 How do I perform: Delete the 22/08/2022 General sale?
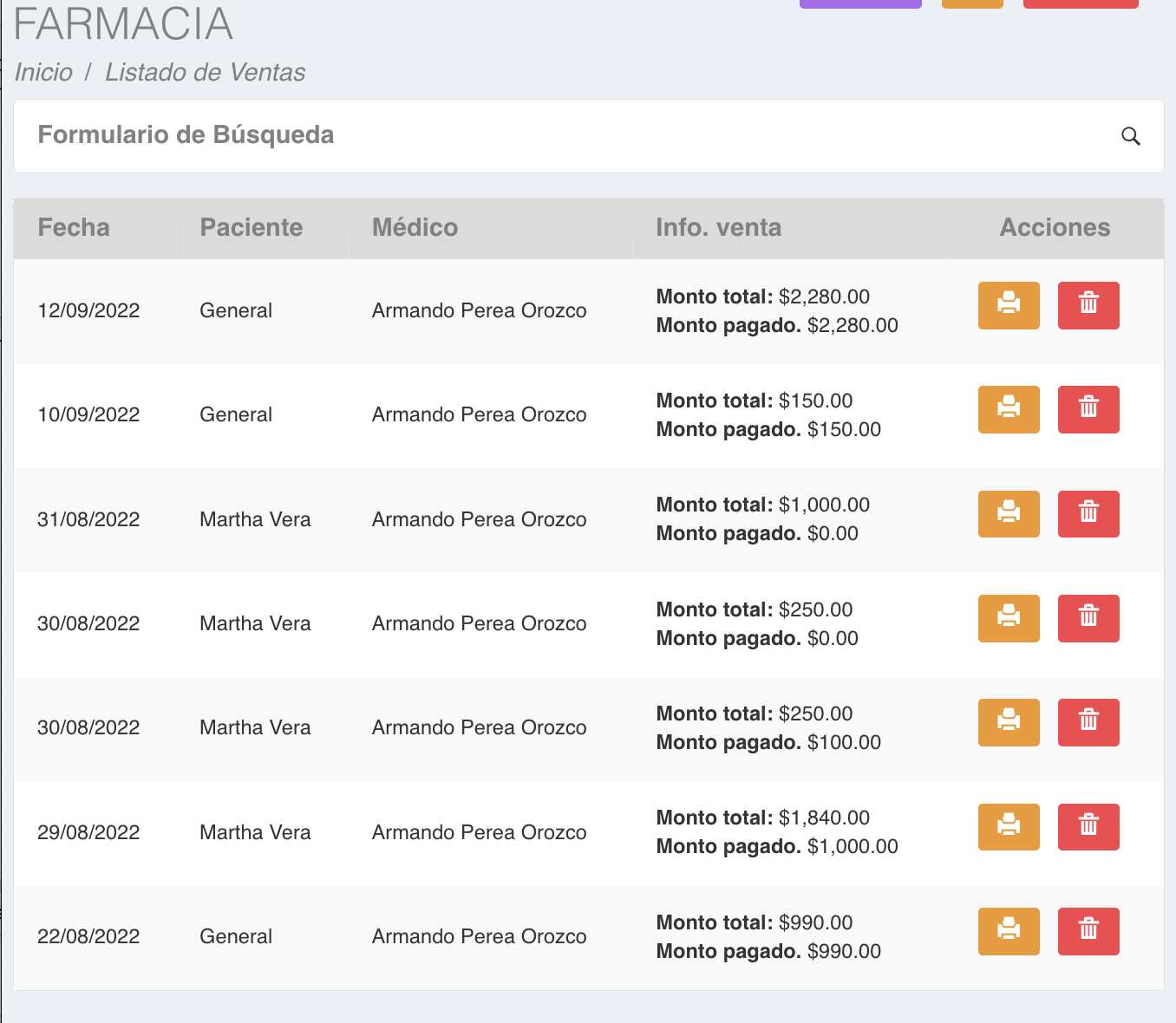(1088, 931)
